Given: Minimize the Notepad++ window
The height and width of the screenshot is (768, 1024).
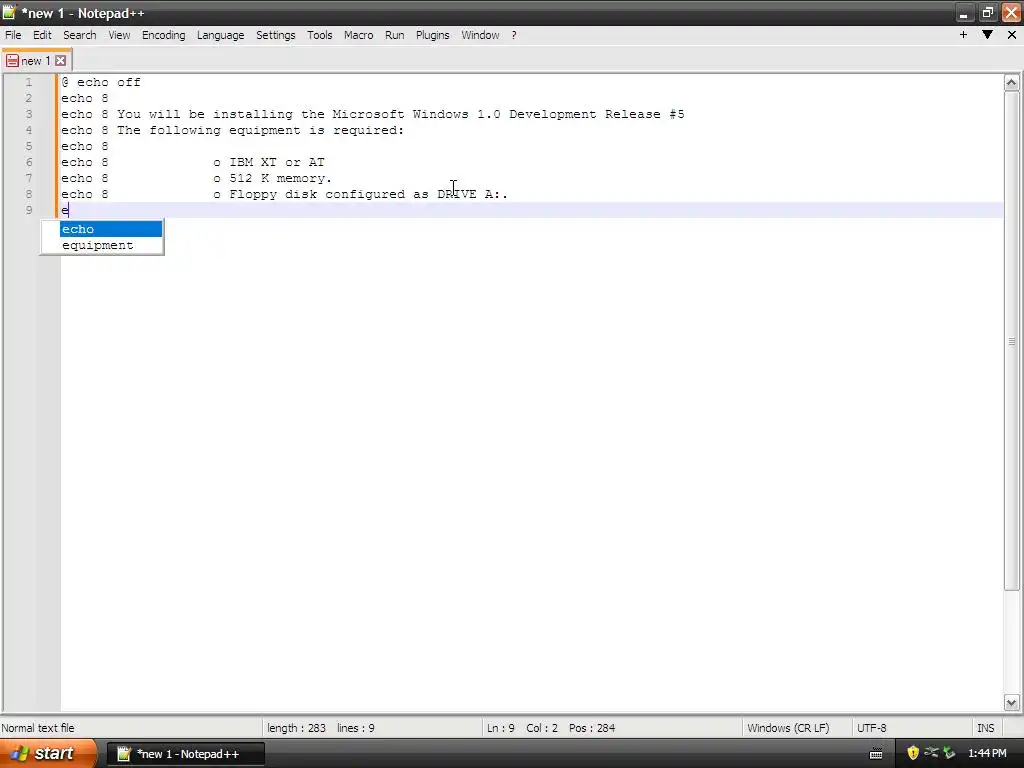Looking at the screenshot, I should (964, 13).
